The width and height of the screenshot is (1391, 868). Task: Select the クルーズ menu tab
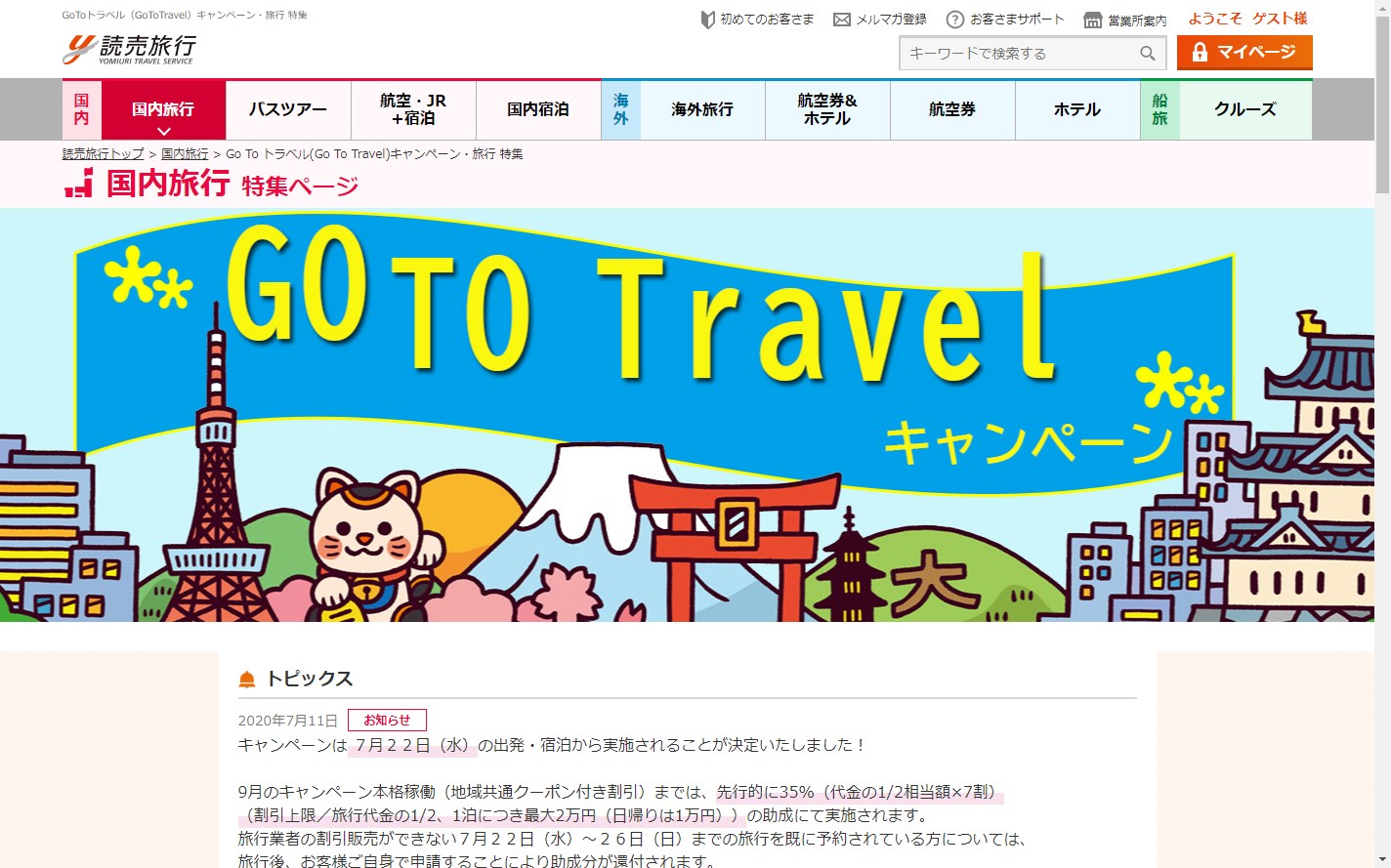1245,109
